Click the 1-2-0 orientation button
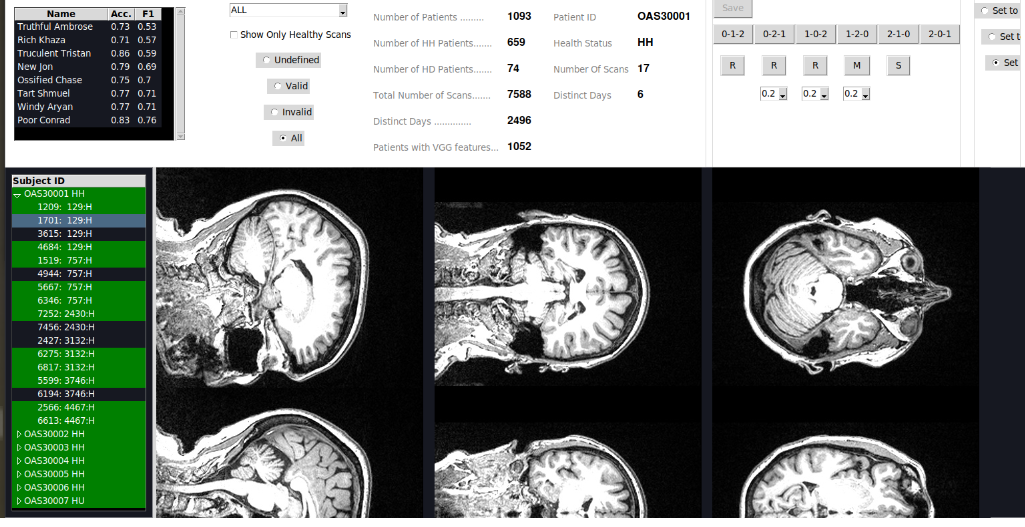This screenshot has height=527, width=1025. [x=857, y=34]
